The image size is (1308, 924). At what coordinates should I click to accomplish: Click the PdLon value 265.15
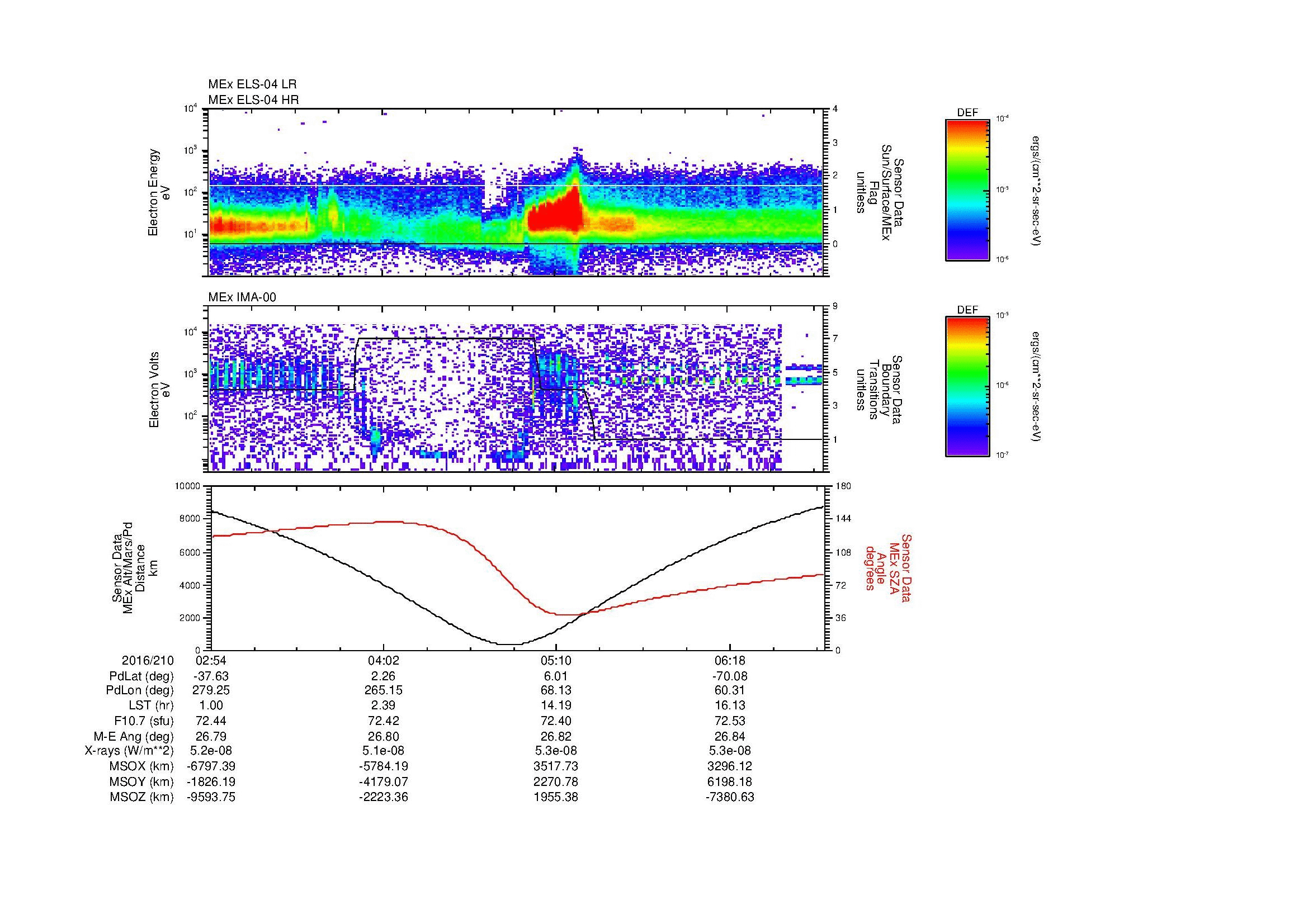click(384, 690)
